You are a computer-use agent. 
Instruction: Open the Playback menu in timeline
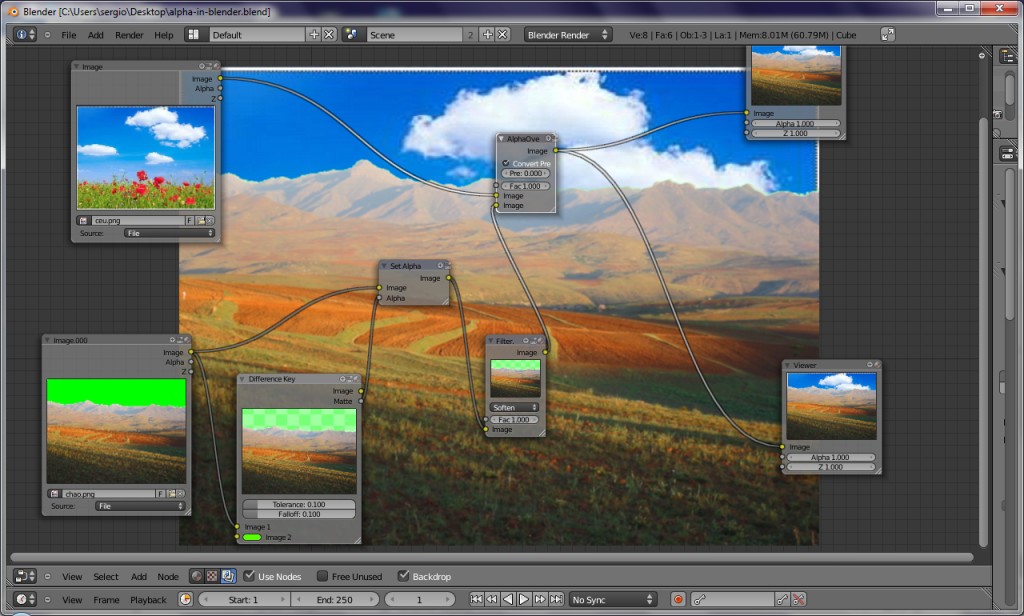(x=148, y=600)
